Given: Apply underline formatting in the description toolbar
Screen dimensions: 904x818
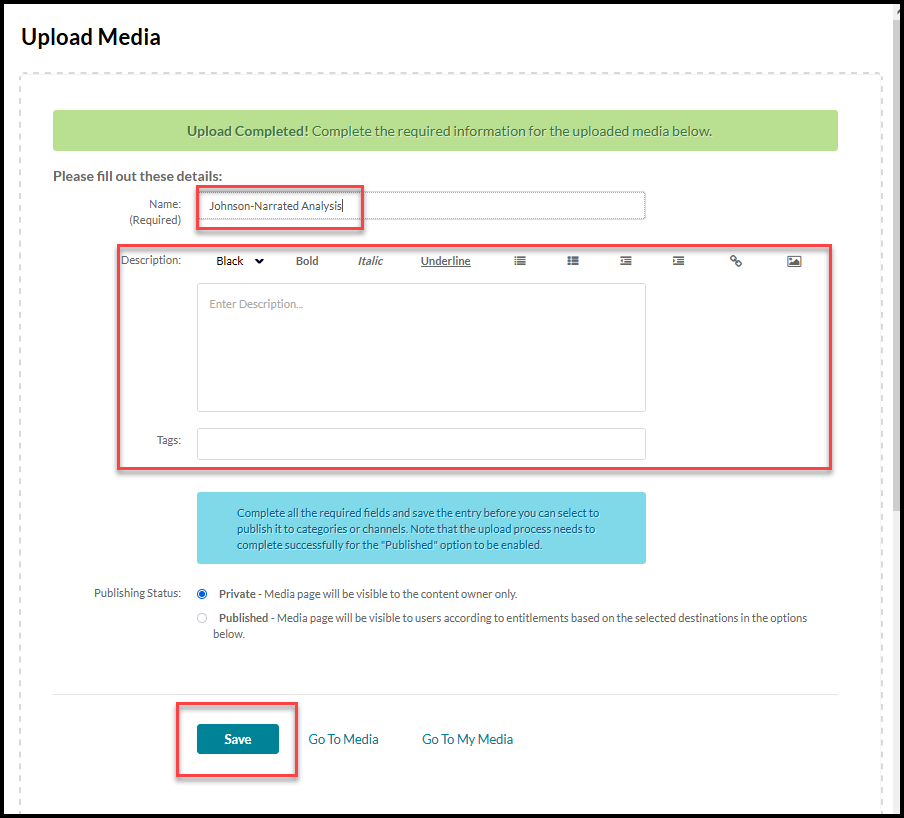Looking at the screenshot, I should click(x=444, y=261).
